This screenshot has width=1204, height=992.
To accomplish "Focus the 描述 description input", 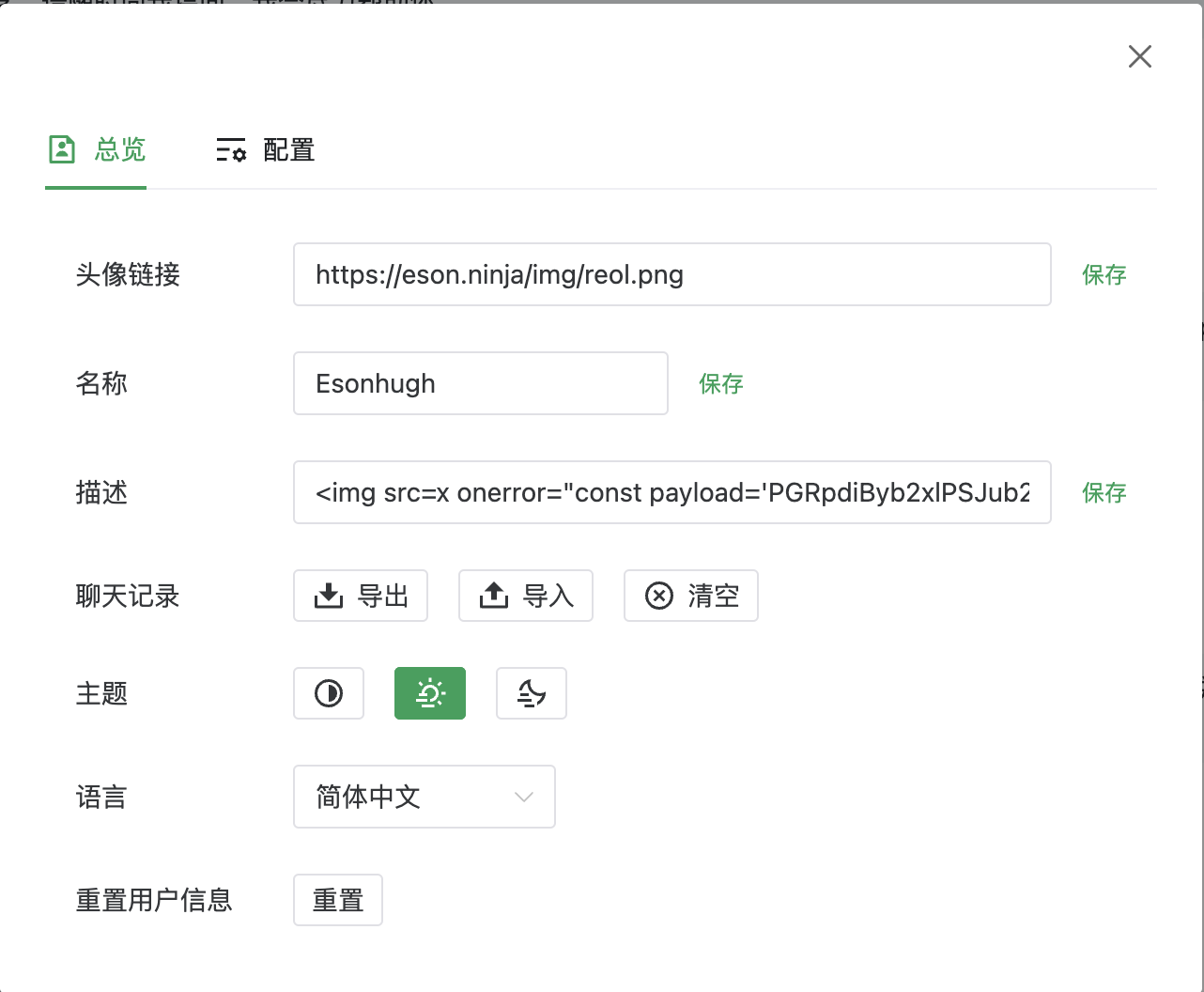I will coord(672,492).
